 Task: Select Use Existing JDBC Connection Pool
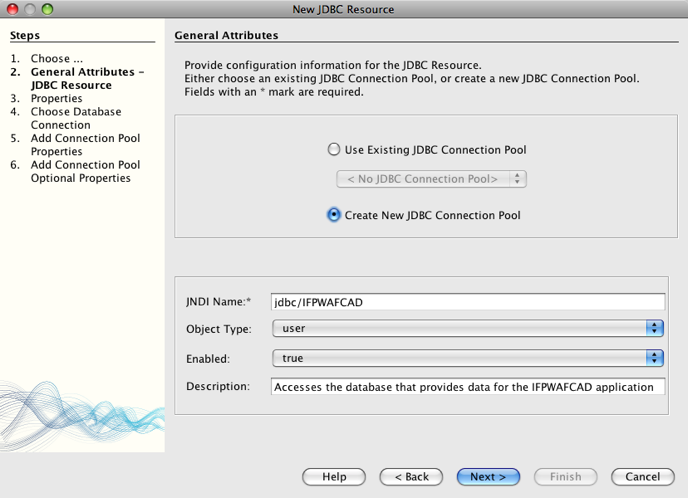334,150
